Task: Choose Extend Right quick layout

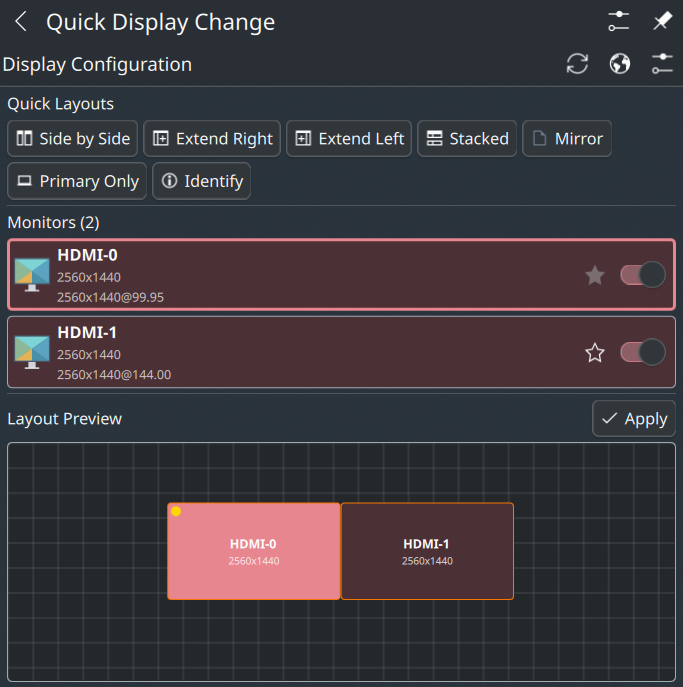Action: pyautogui.click(x=212, y=138)
